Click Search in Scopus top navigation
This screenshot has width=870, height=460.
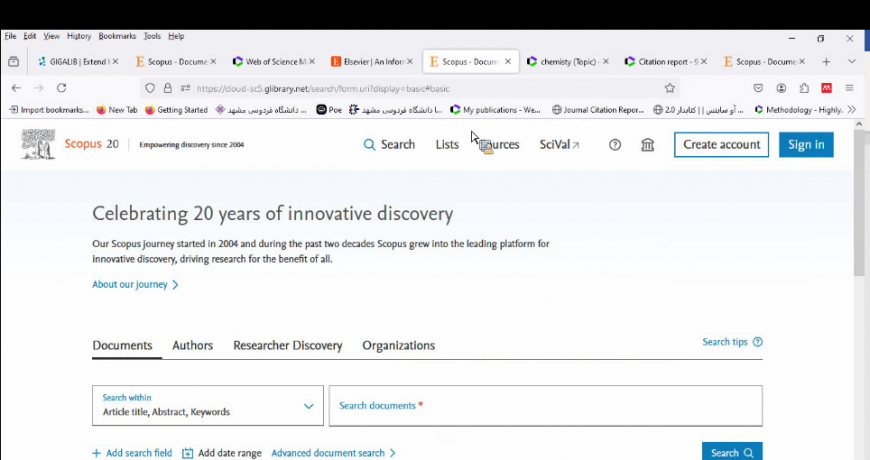(390, 145)
